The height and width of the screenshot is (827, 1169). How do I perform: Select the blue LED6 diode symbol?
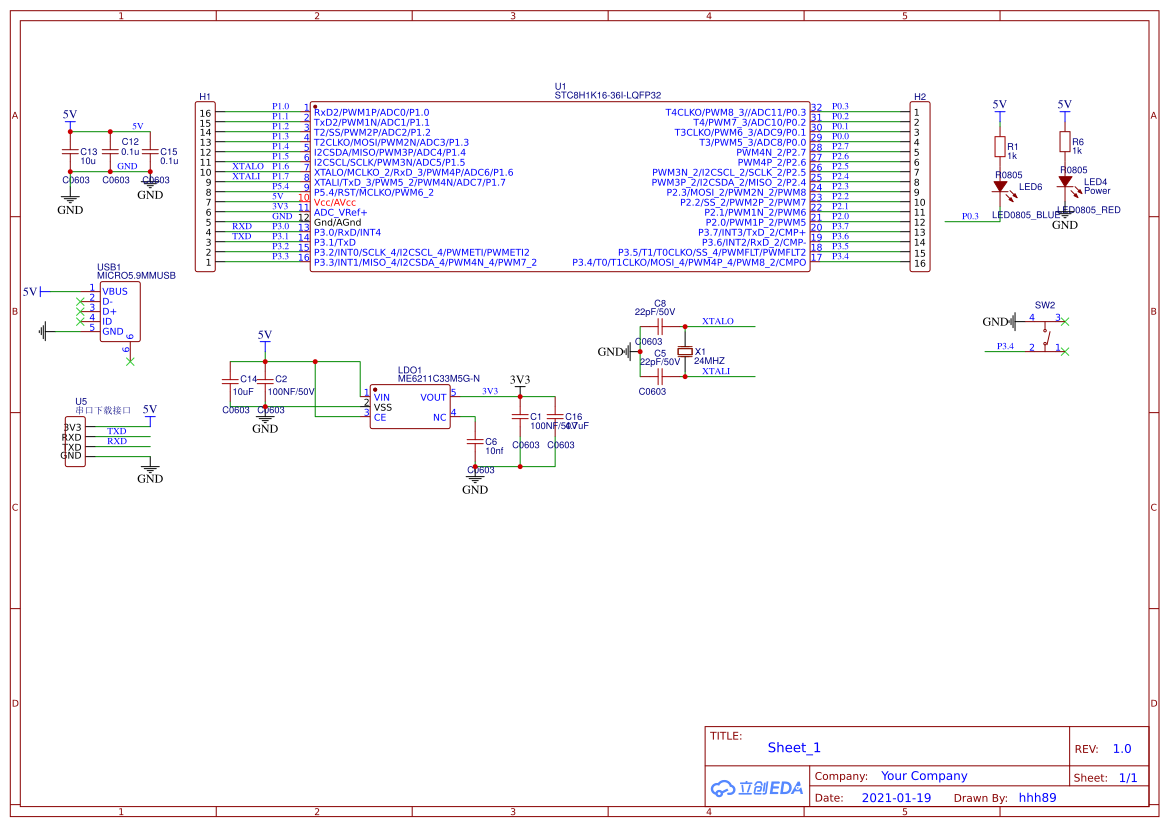[999, 187]
